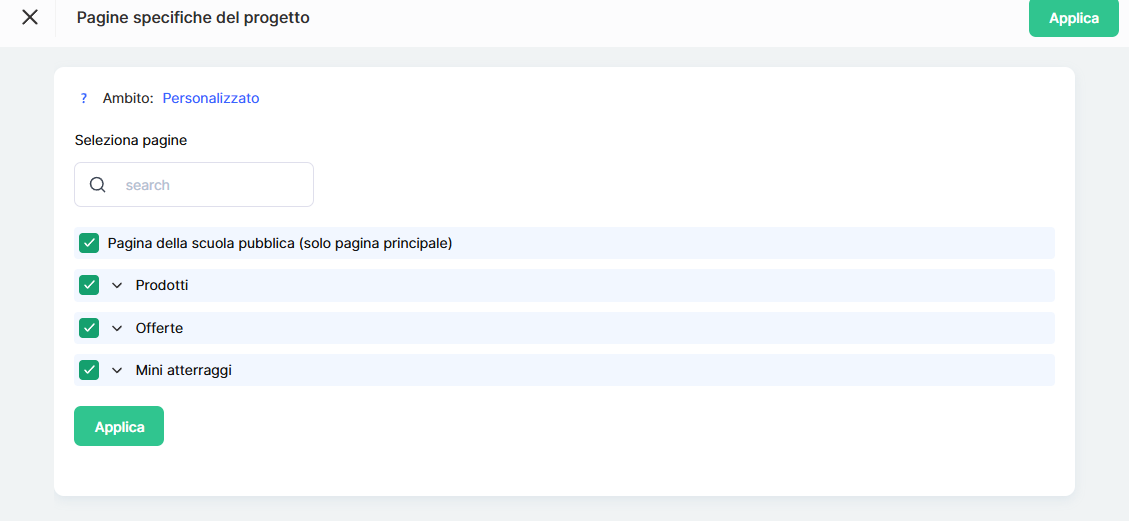Click the question mark help icon
Image resolution: width=1129 pixels, height=521 pixels.
click(84, 98)
